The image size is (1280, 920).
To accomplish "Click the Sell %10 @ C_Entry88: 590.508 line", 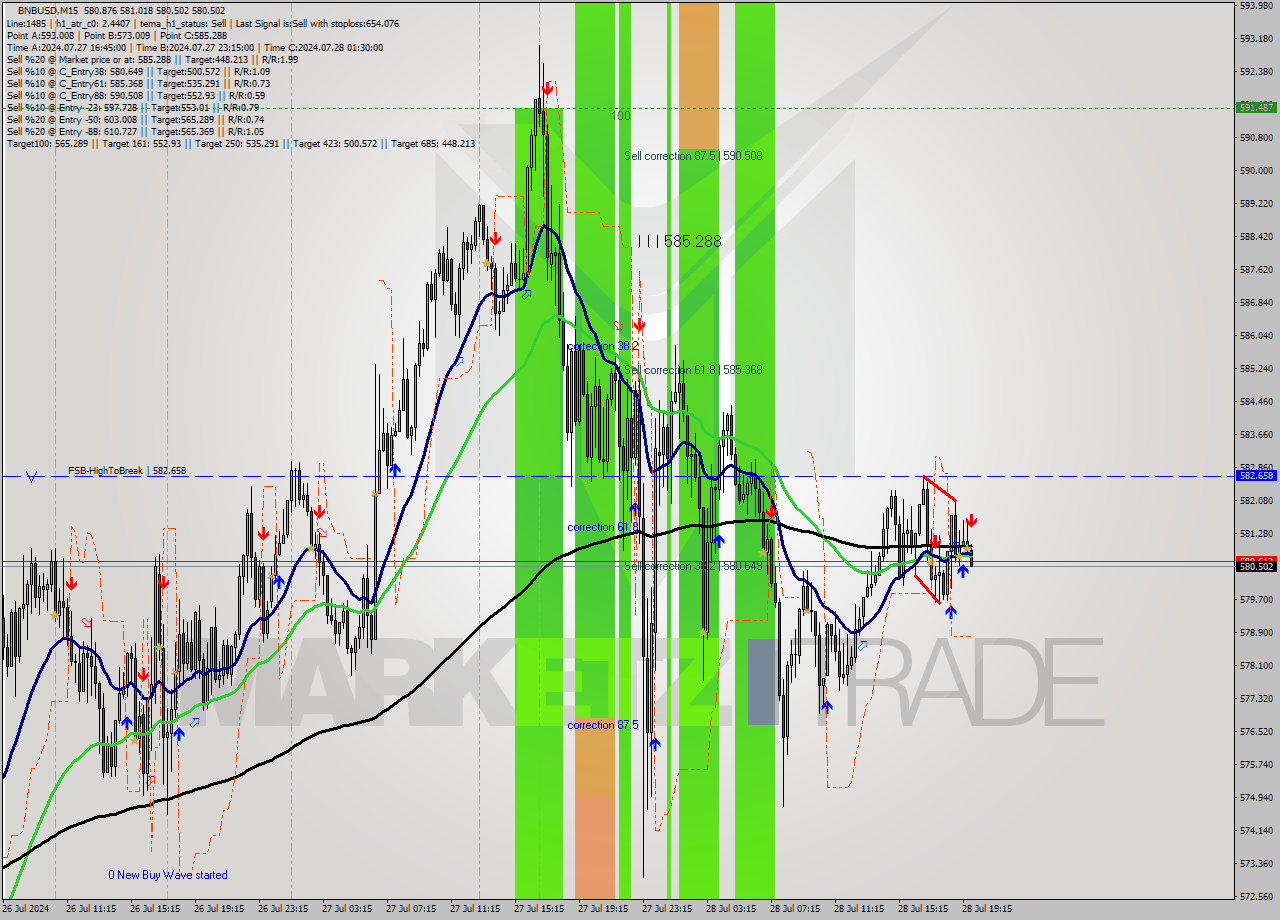I will (x=138, y=95).
